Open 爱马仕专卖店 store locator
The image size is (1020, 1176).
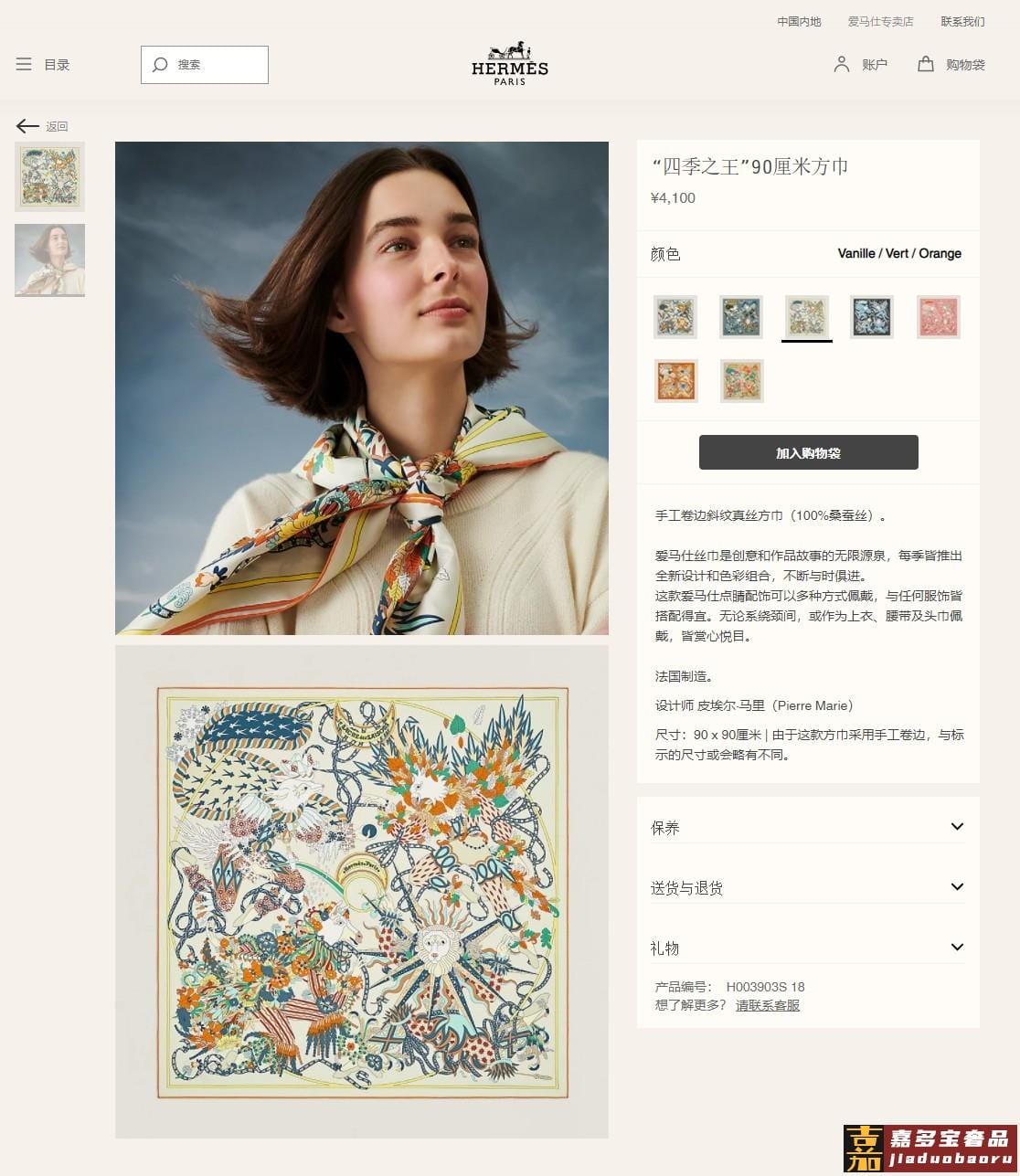(880, 21)
